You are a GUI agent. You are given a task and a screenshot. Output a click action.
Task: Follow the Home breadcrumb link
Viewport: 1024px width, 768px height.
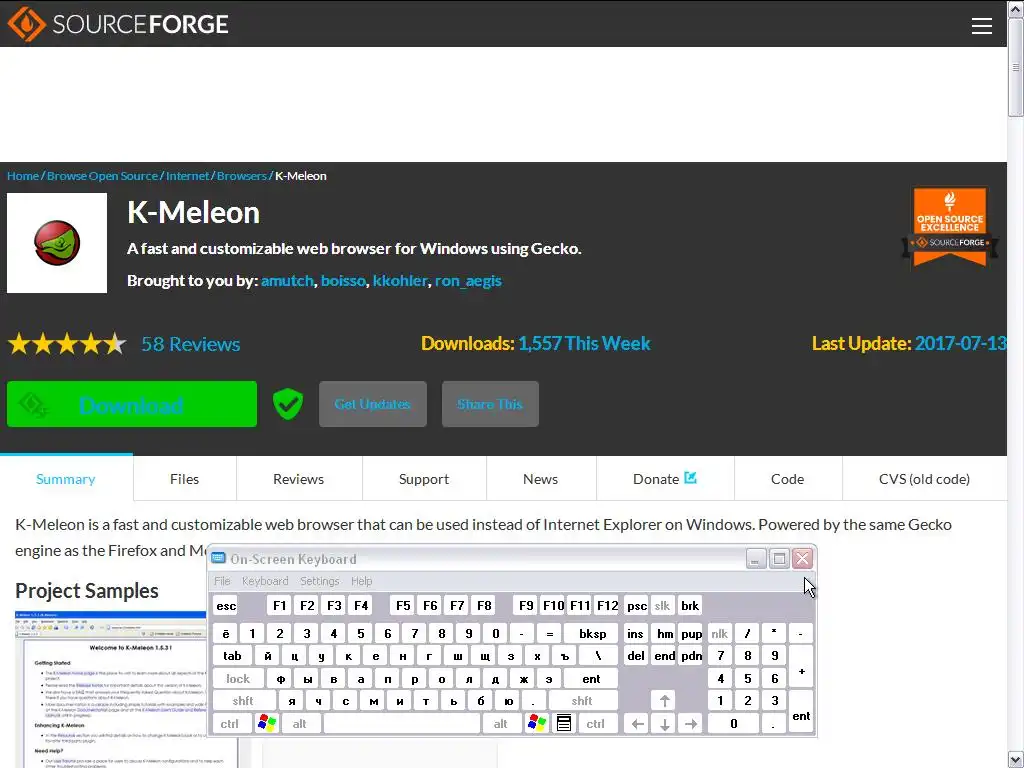coord(23,176)
